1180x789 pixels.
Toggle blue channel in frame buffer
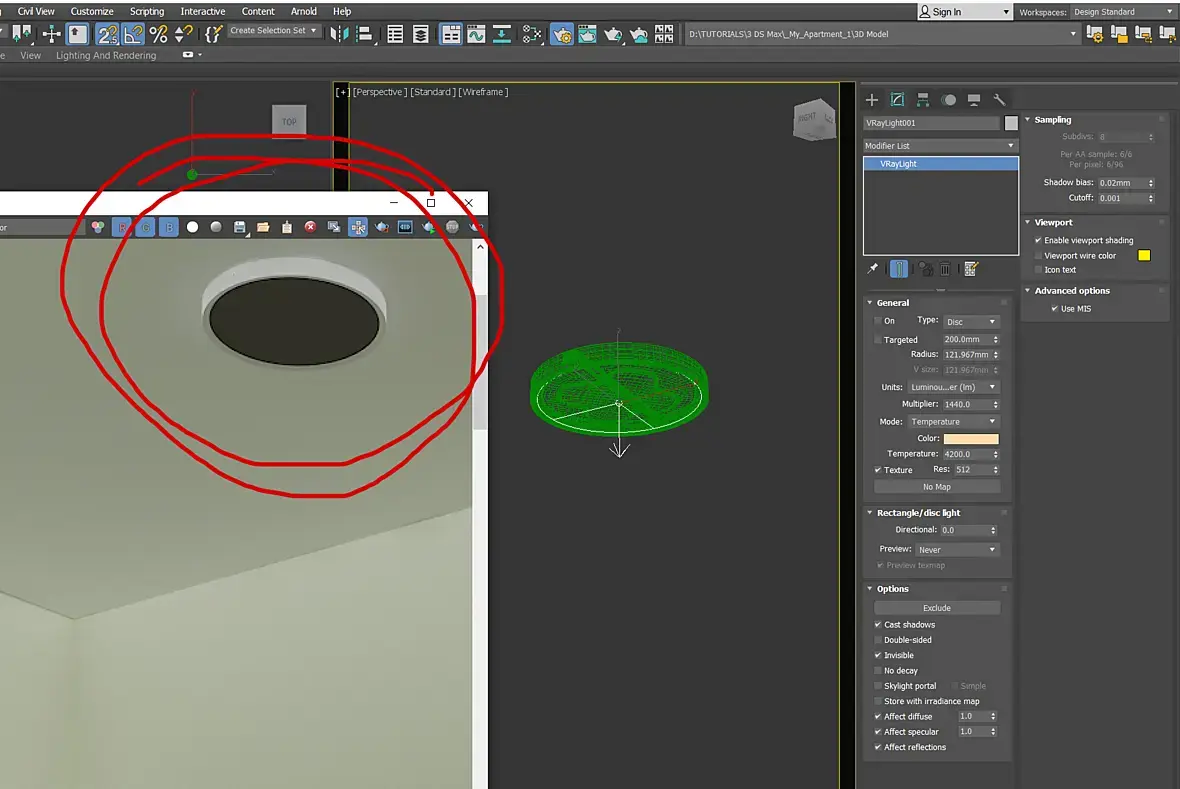point(169,227)
